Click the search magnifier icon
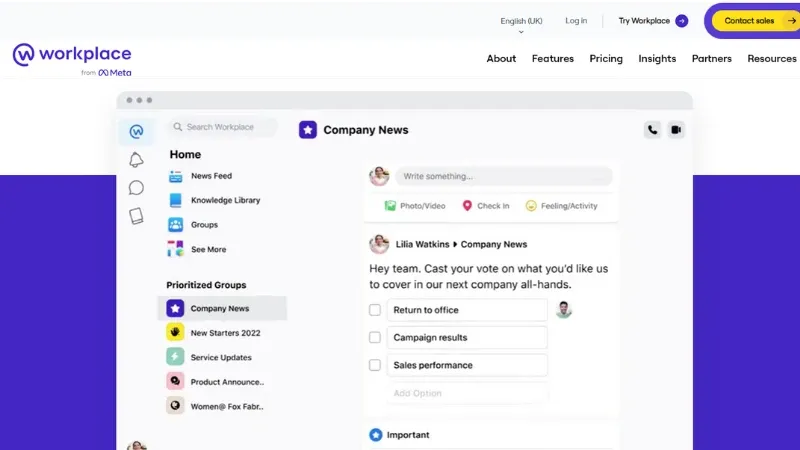Viewport: 800px width, 450px height. tap(178, 127)
